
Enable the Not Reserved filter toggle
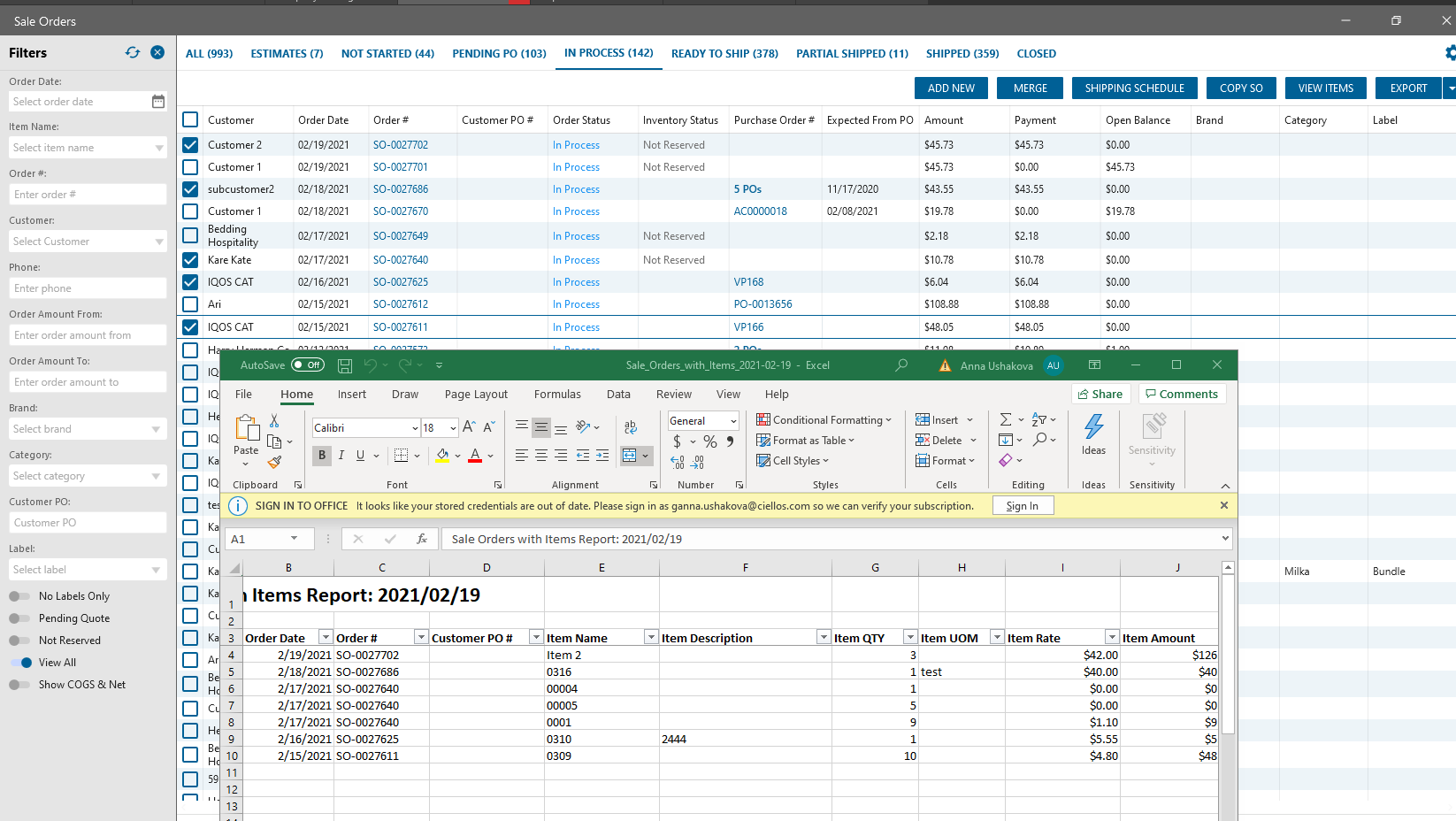[x=19, y=641]
